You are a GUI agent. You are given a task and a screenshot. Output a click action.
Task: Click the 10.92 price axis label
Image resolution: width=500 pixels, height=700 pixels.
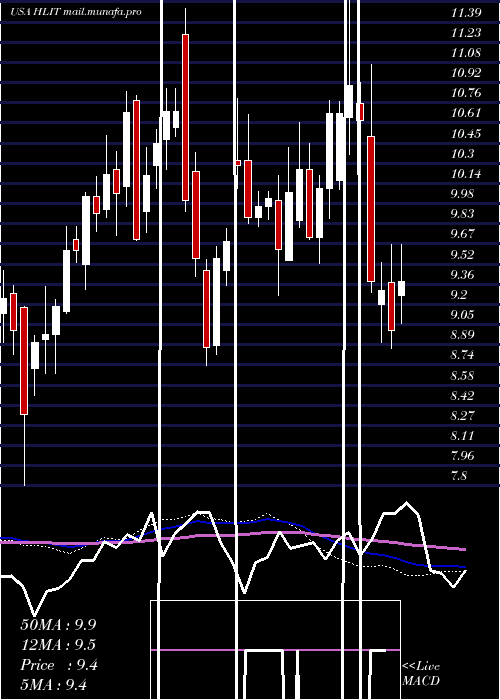(466, 73)
